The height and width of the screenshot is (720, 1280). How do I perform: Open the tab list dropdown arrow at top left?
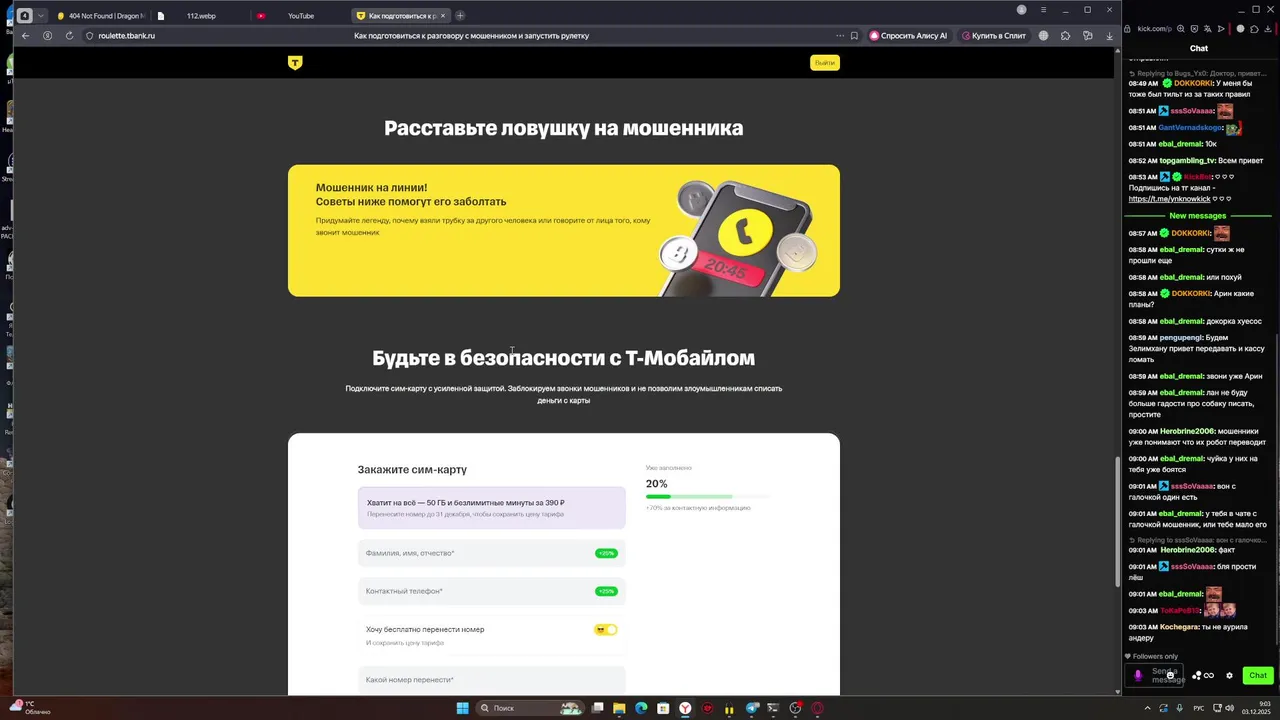40,16
